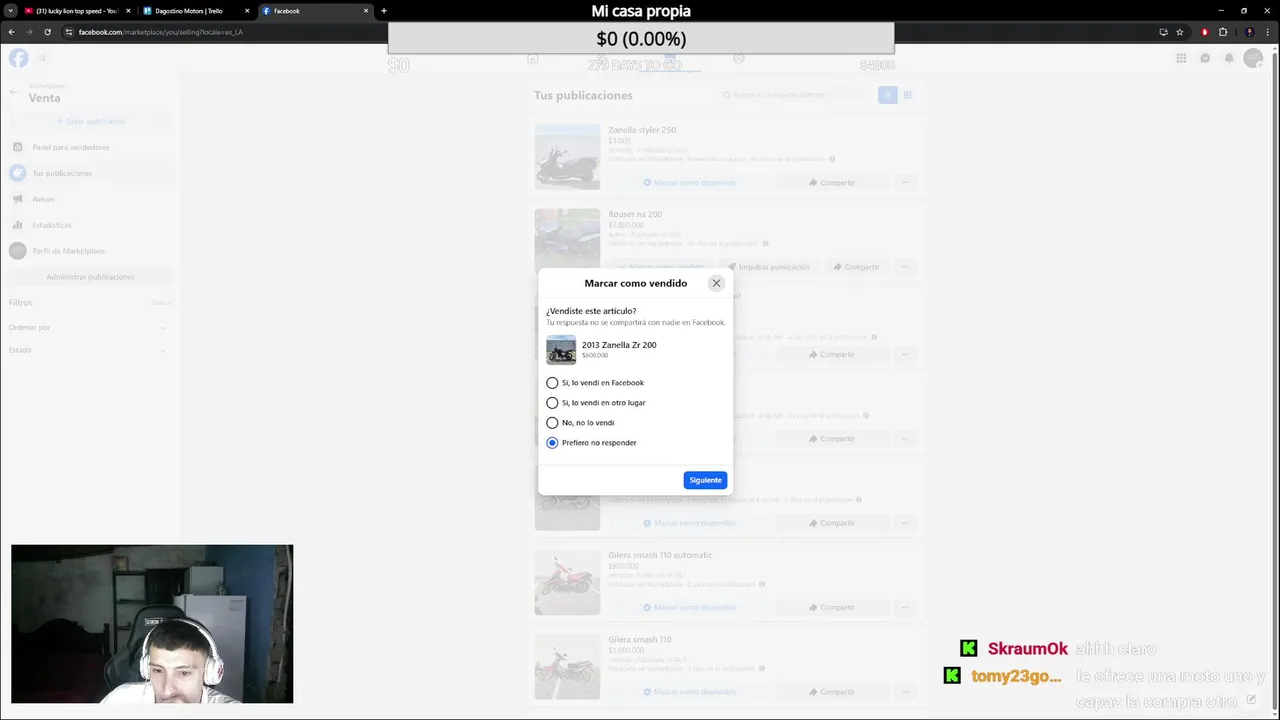This screenshot has height=720, width=1280.
Task: Share the Gilera smash 110 automatic listing
Action: point(832,608)
